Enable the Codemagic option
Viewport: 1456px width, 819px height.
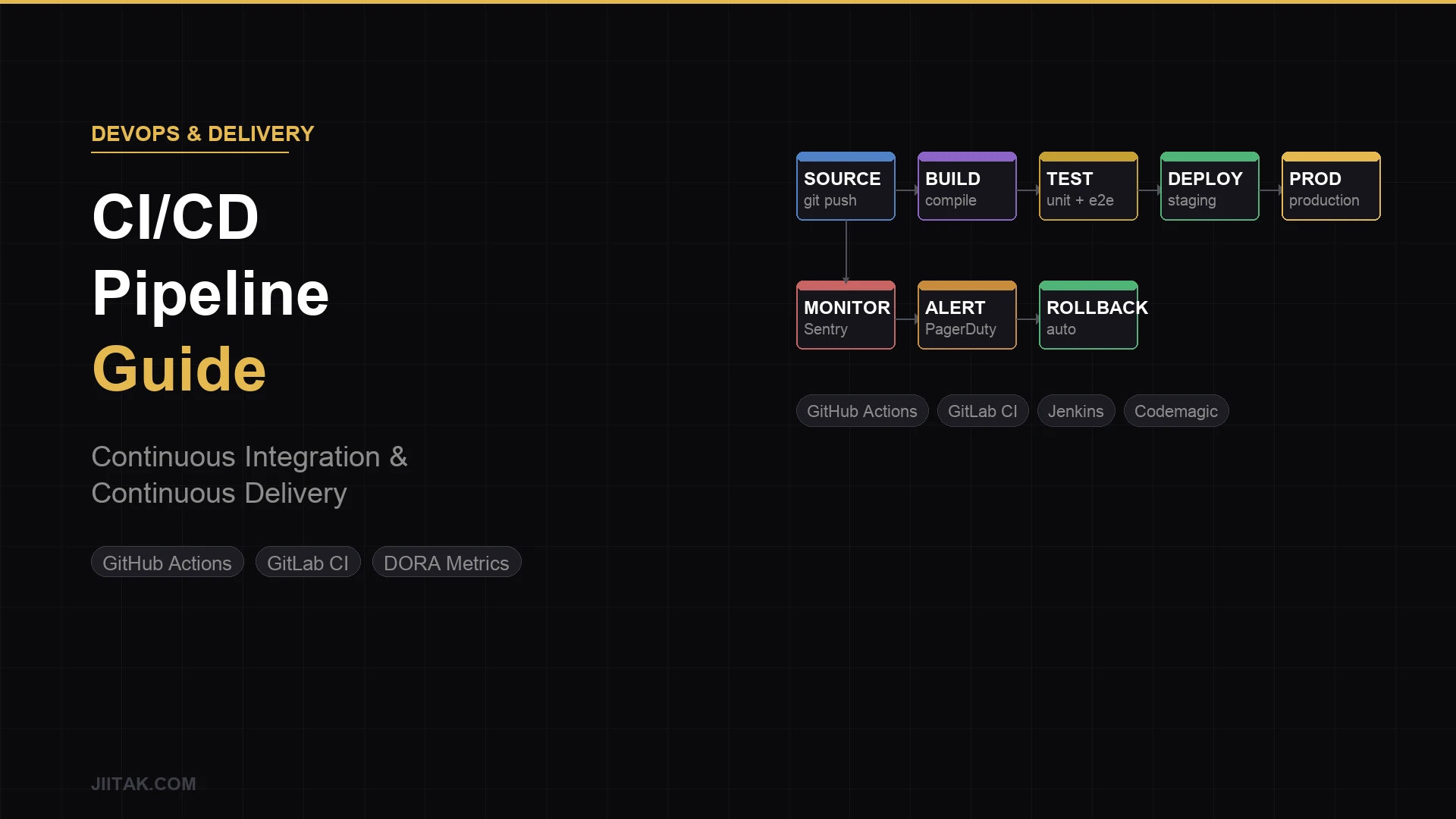click(x=1176, y=411)
